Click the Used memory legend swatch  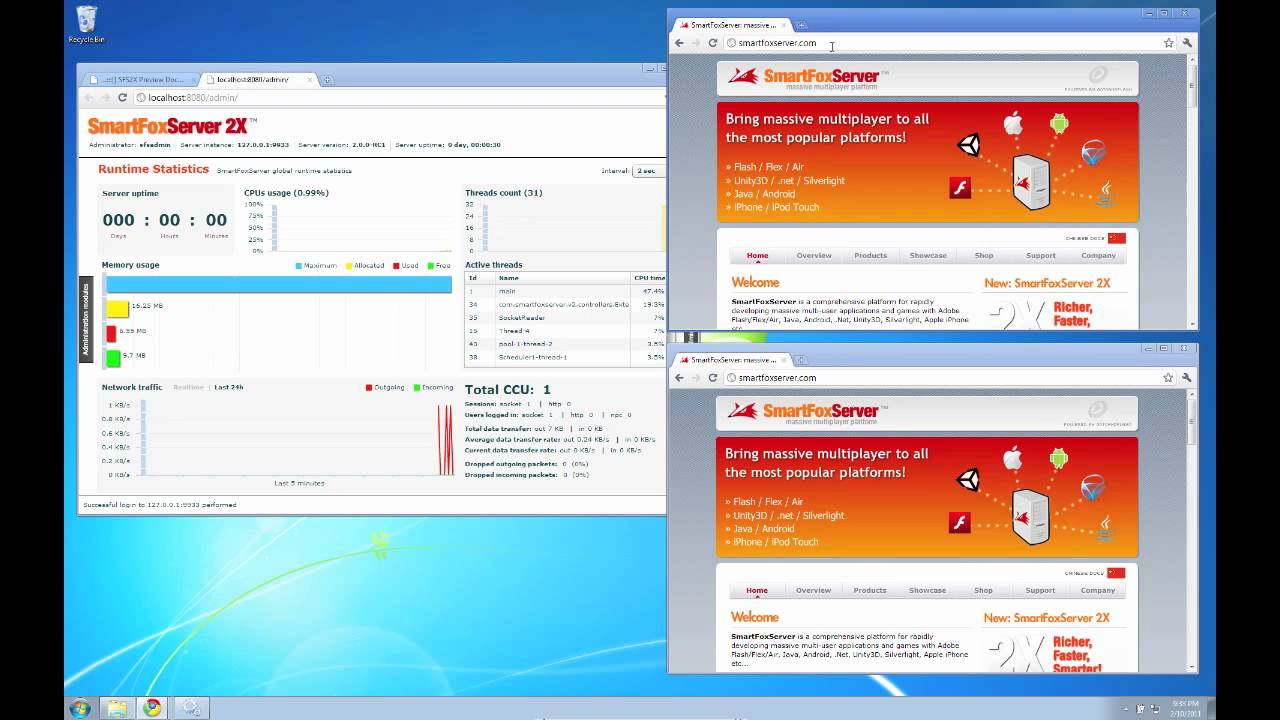coord(396,266)
